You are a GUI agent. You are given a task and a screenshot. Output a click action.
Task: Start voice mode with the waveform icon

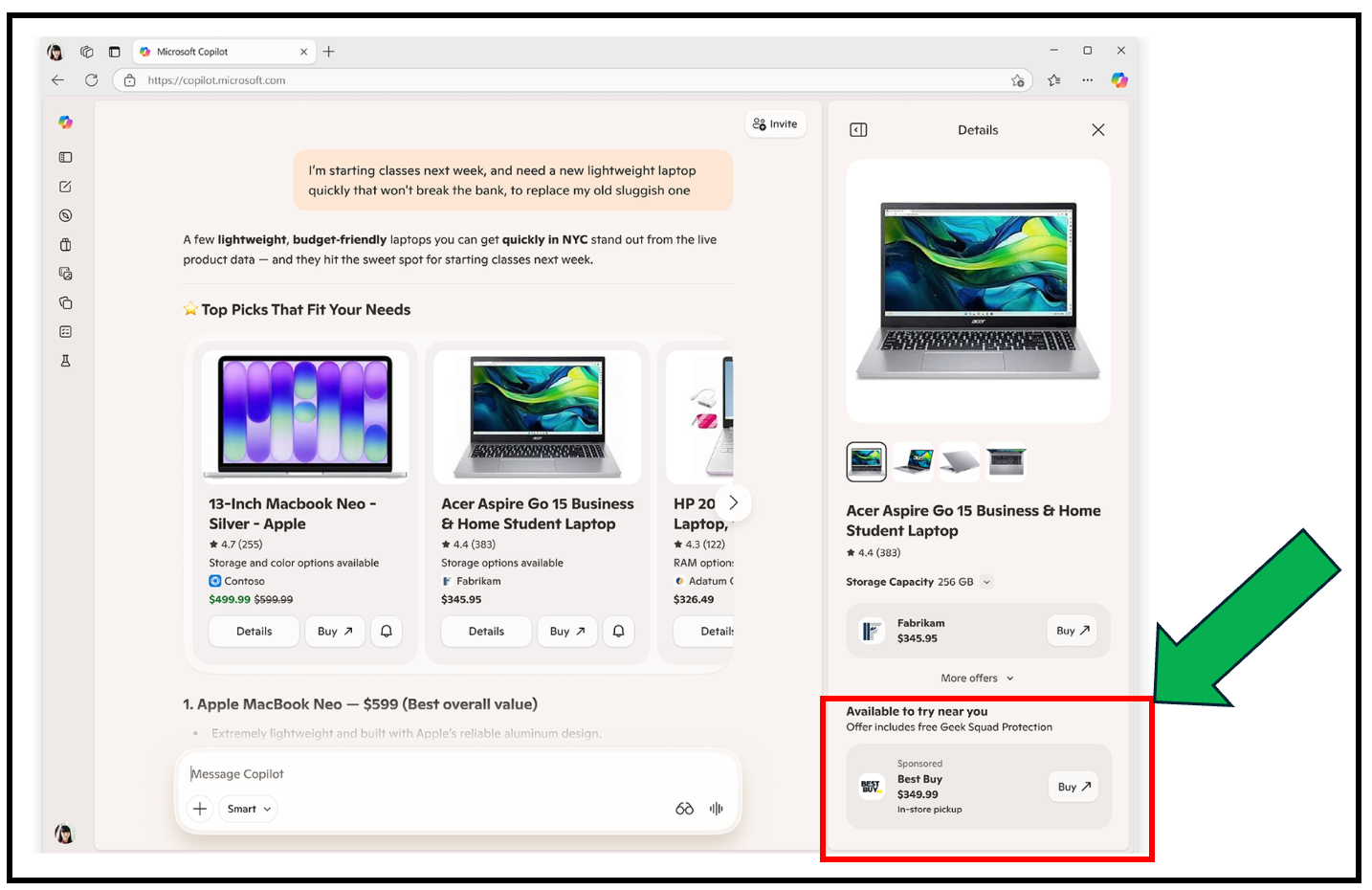click(716, 809)
